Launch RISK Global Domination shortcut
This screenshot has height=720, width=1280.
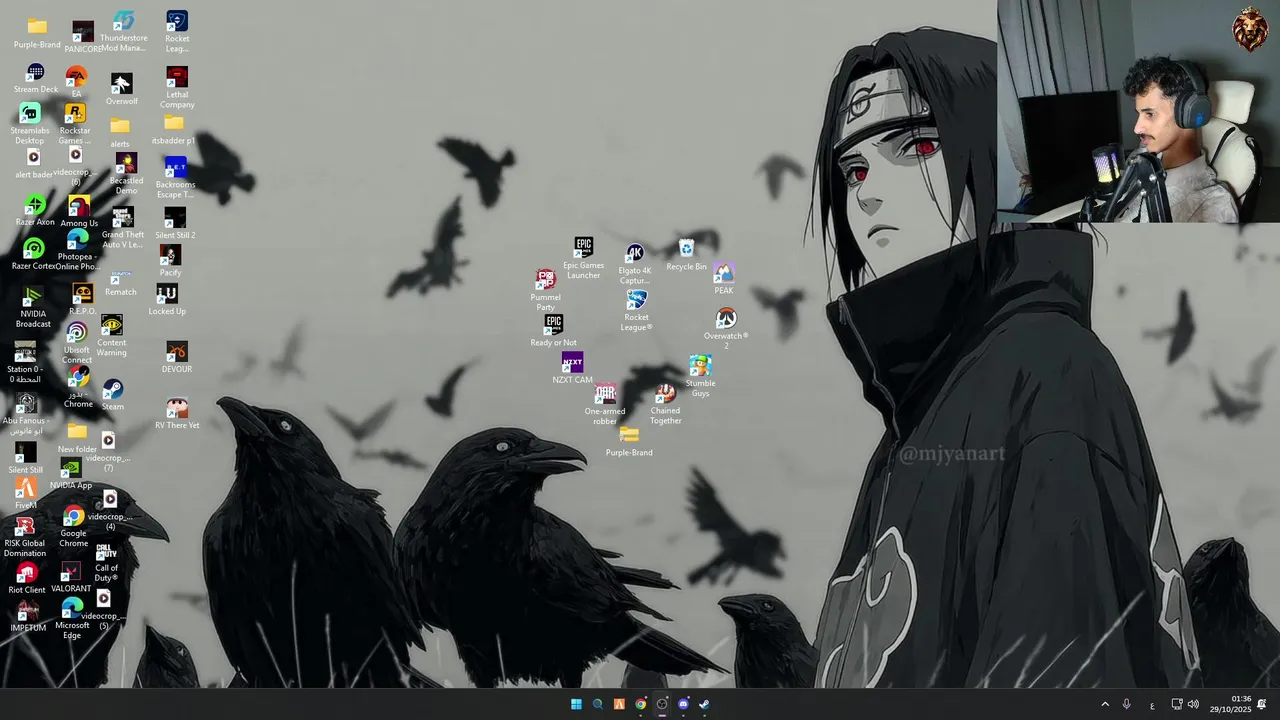tap(25, 537)
